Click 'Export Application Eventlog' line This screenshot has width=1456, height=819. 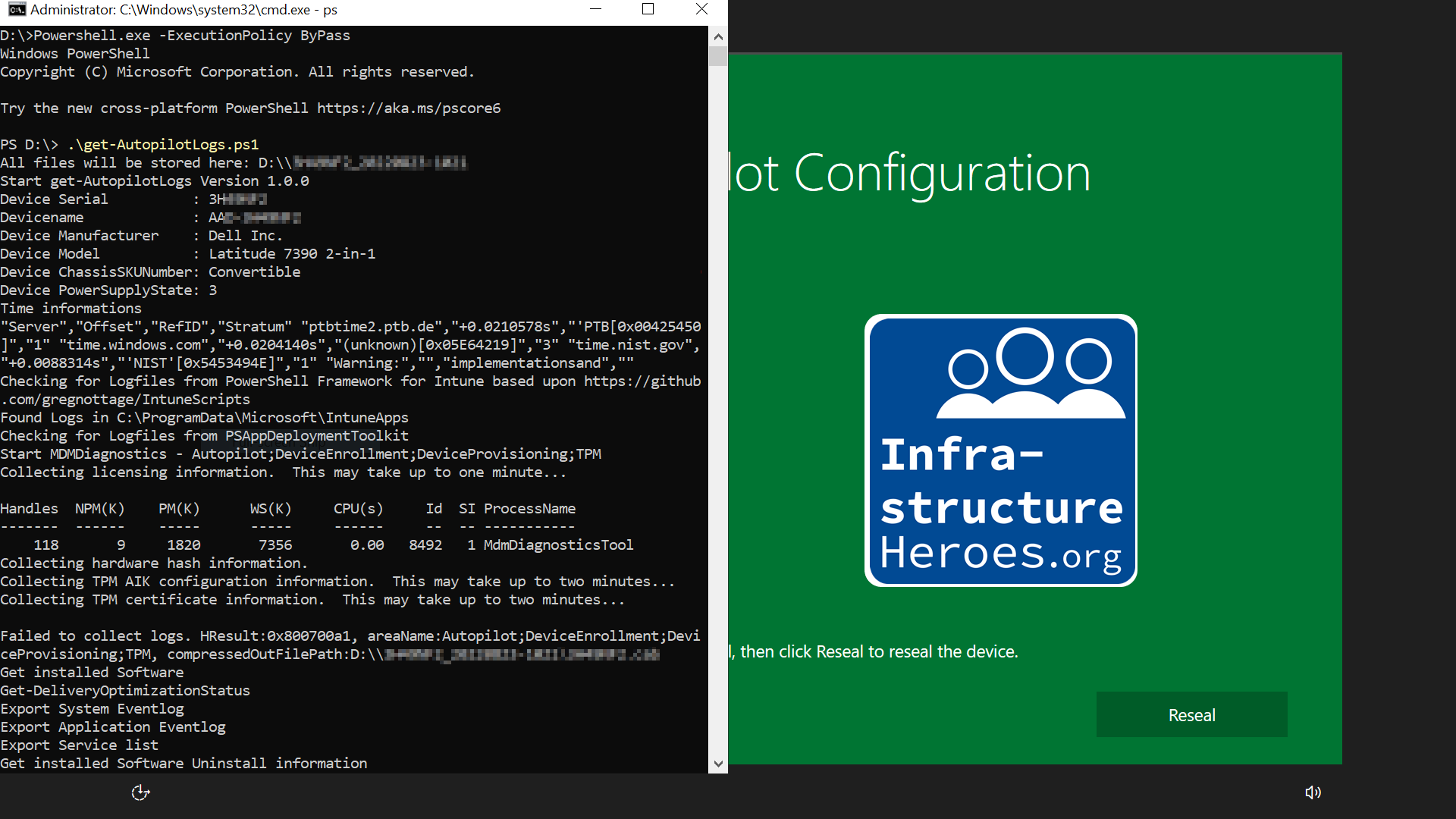click(113, 726)
